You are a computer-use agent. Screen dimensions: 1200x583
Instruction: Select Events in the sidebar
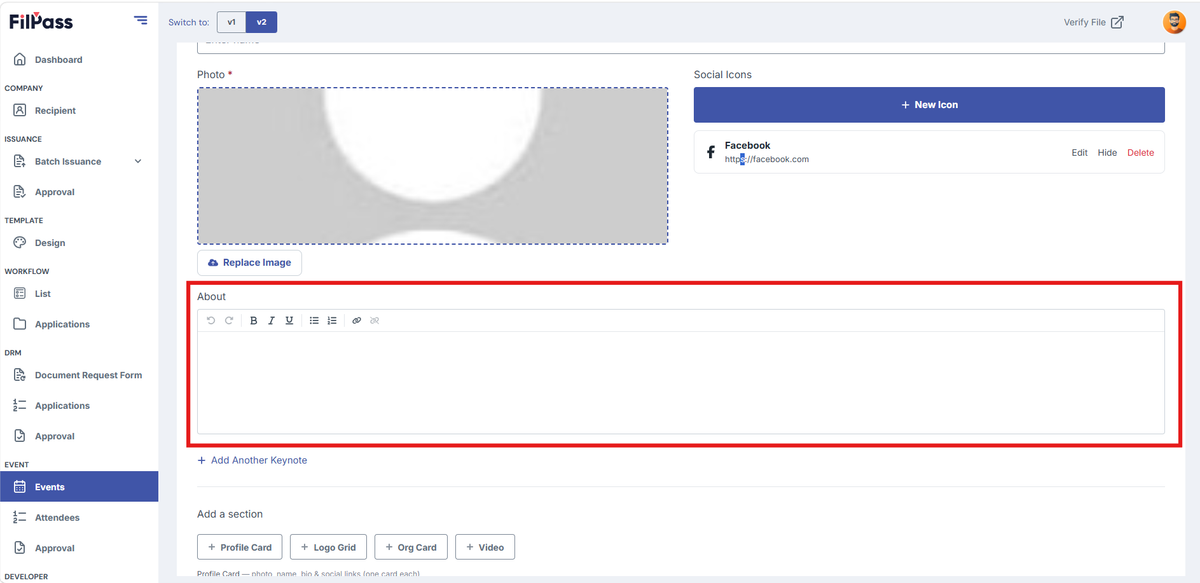tap(79, 487)
